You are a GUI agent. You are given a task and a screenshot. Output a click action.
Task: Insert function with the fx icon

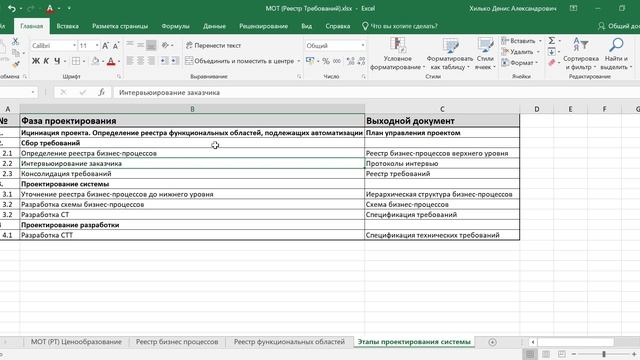tap(102, 93)
